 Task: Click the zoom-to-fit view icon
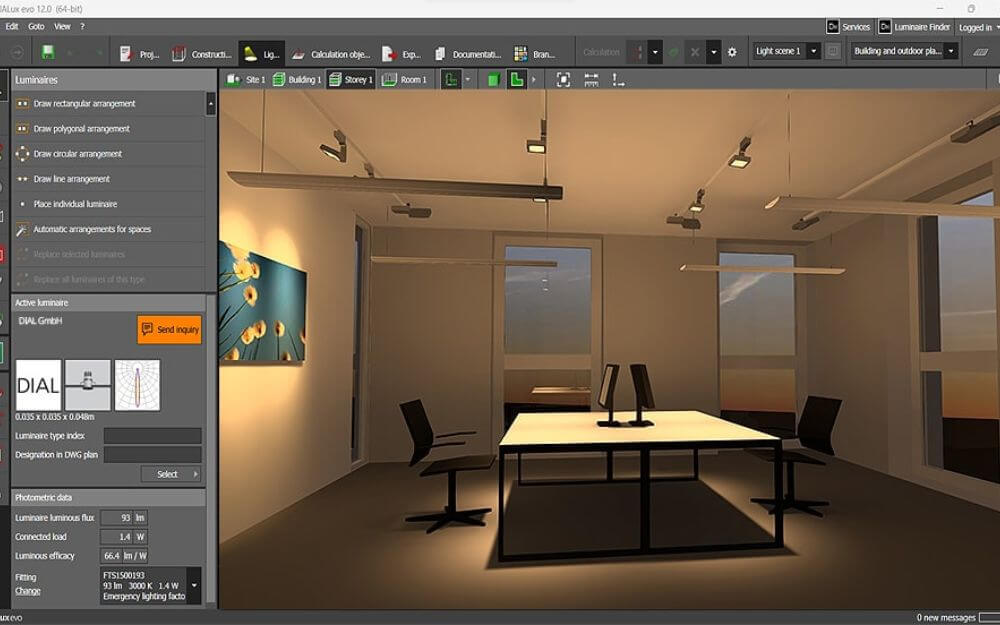coord(563,80)
